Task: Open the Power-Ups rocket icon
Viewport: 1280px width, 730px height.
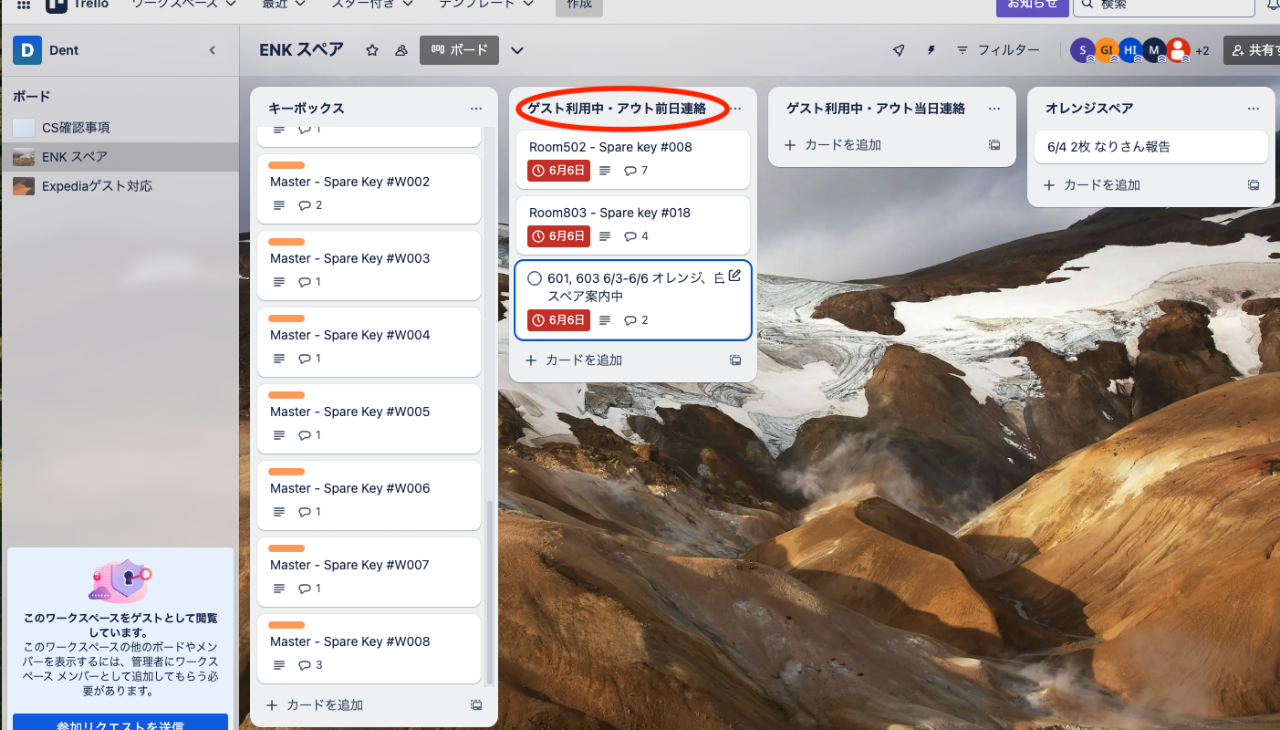Action: click(898, 50)
